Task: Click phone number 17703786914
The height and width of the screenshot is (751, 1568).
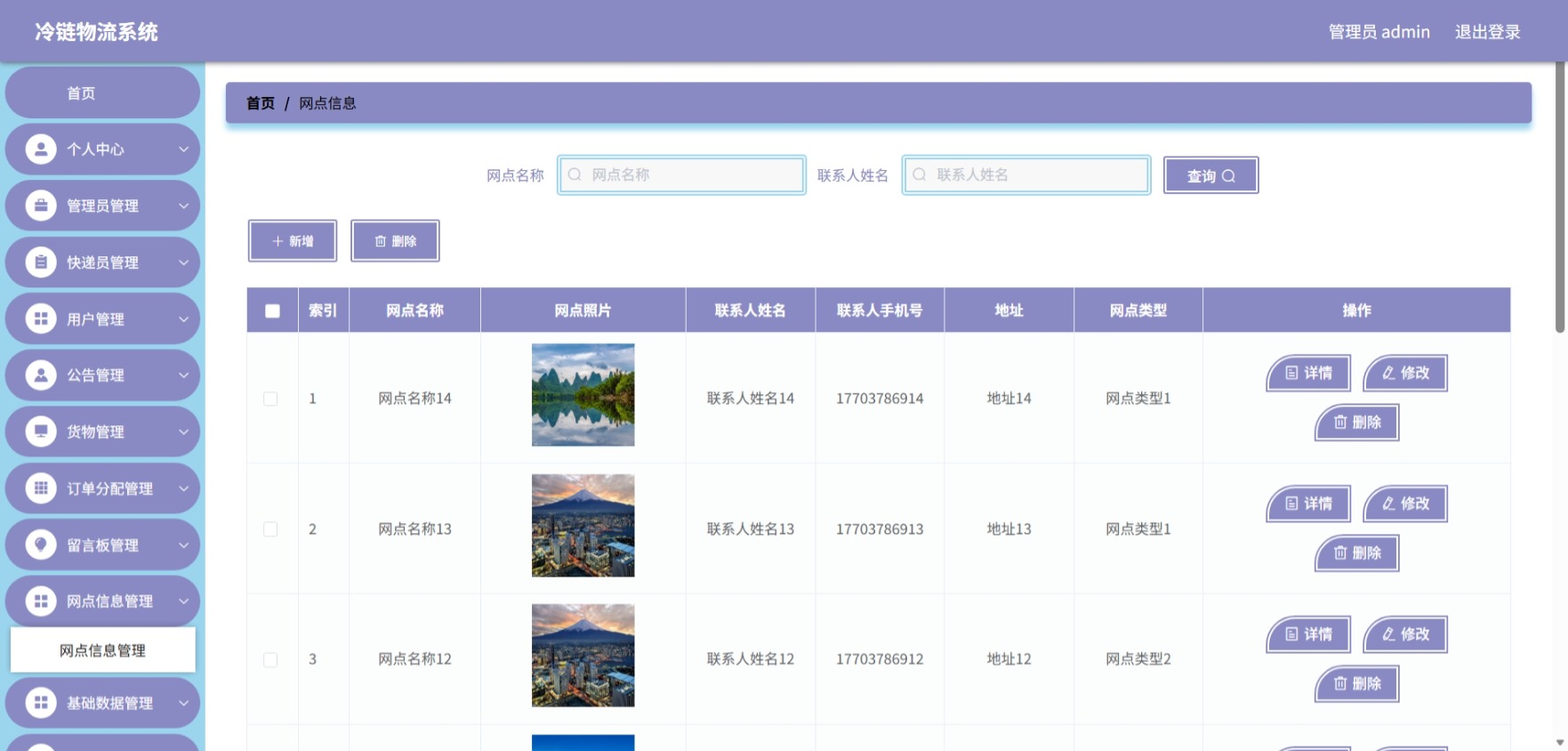Action: tap(880, 399)
